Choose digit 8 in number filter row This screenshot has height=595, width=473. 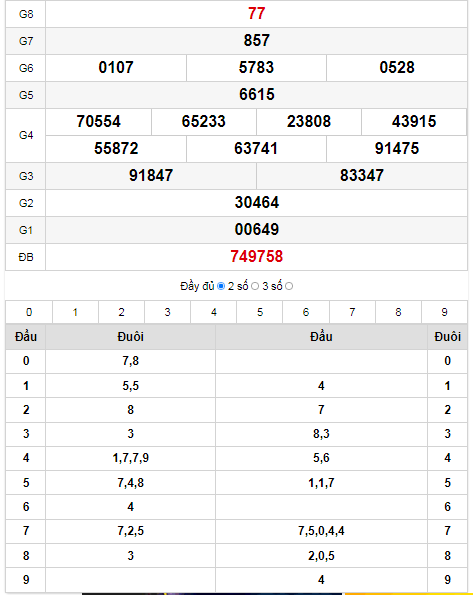tap(398, 312)
